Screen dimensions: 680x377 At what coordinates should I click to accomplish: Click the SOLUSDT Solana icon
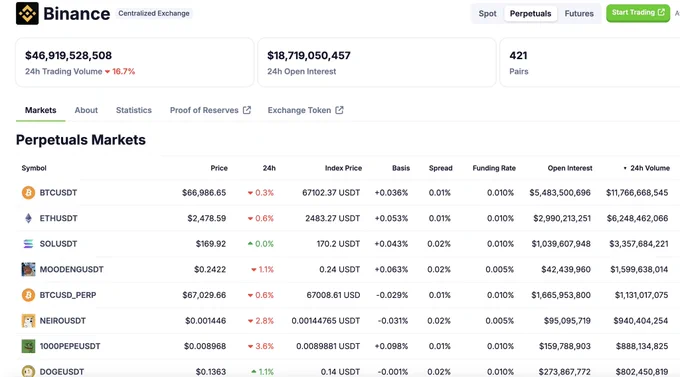point(28,244)
